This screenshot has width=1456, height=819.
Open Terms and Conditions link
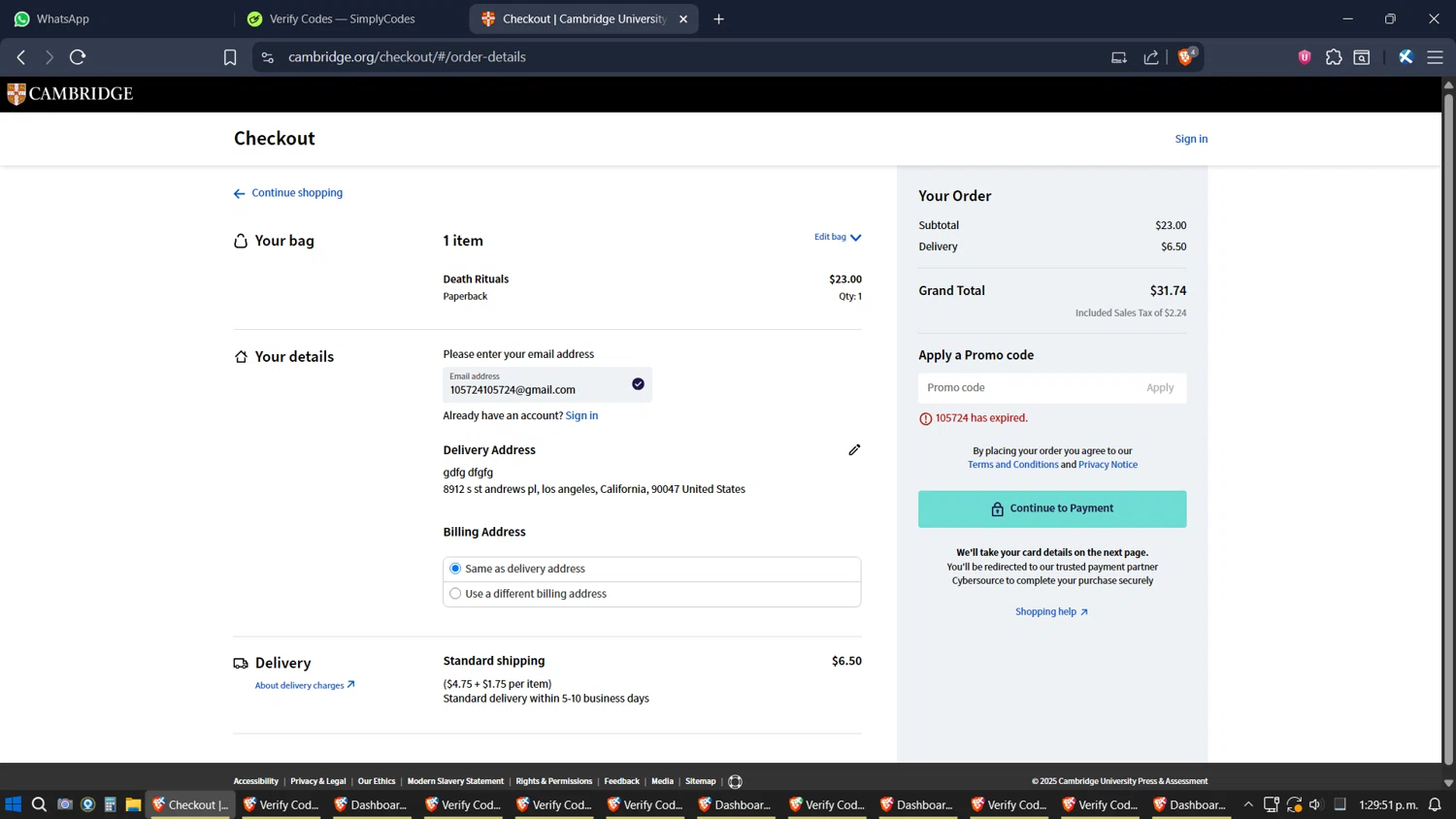[1012, 465]
